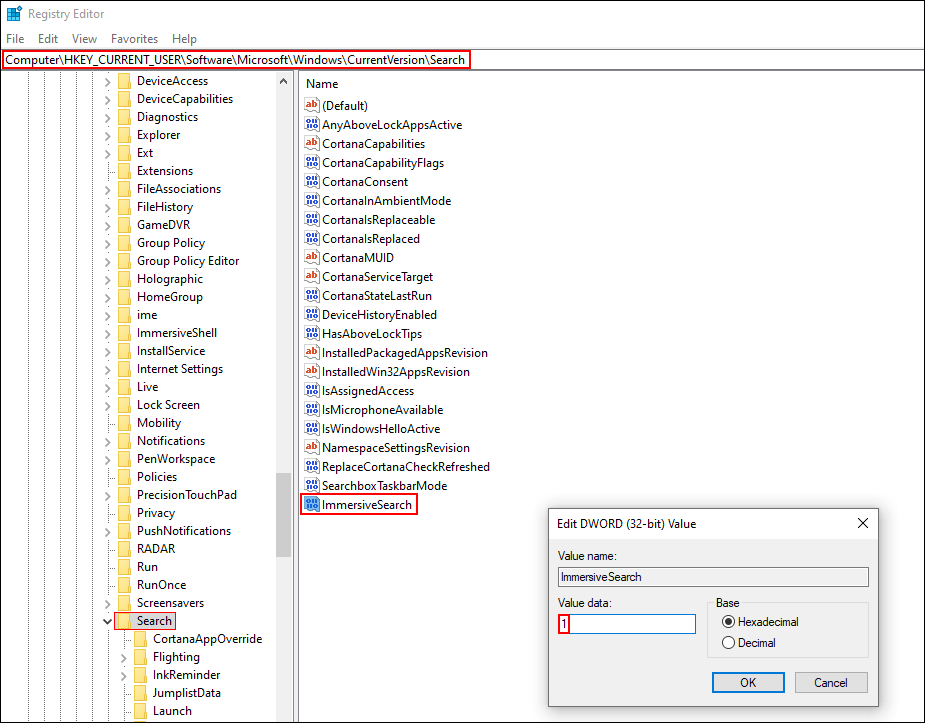Viewport: 925px width, 723px height.
Task: Open the View menu
Action: [x=84, y=38]
